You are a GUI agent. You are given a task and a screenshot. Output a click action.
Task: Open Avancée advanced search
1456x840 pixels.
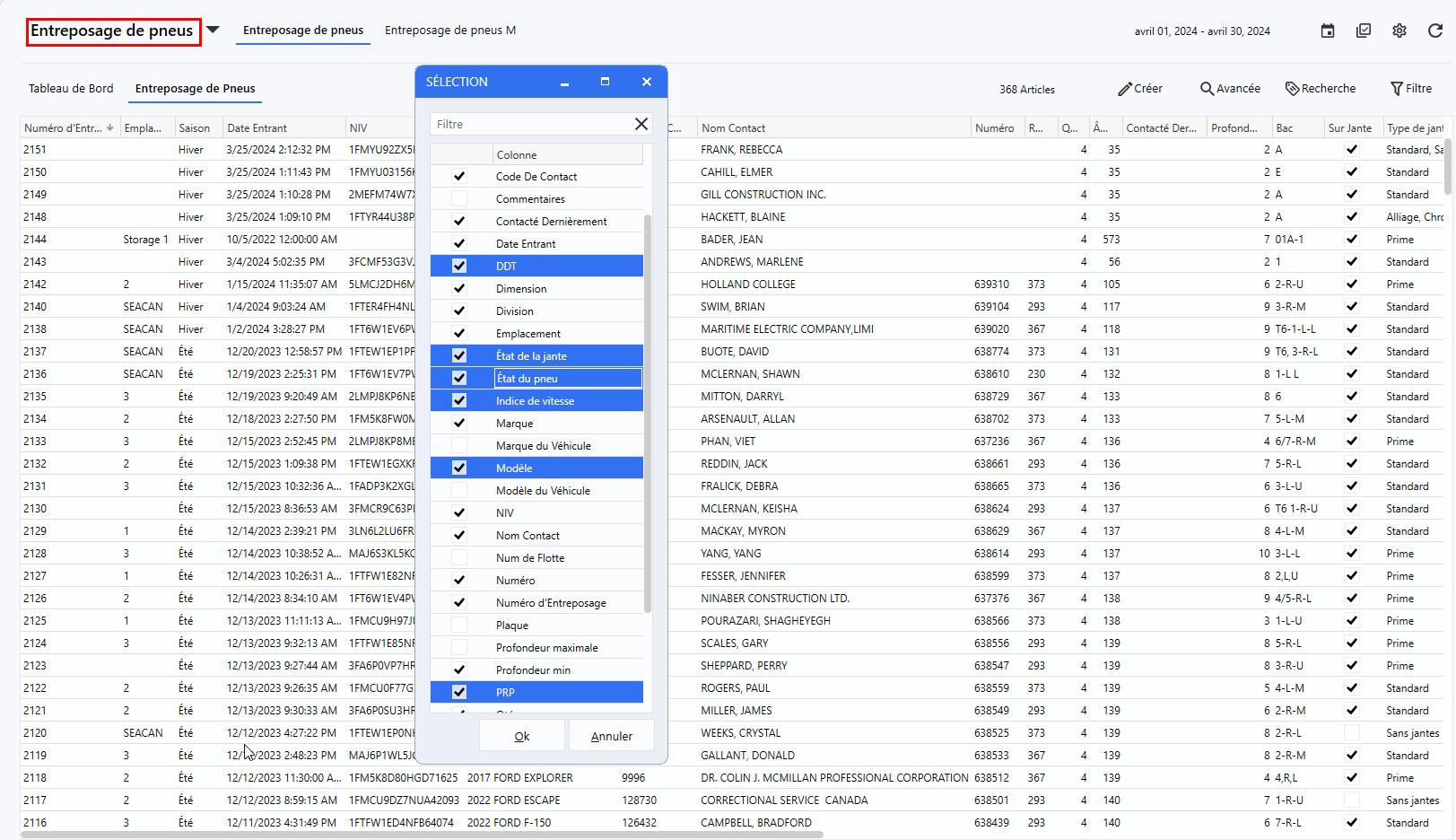[1231, 89]
